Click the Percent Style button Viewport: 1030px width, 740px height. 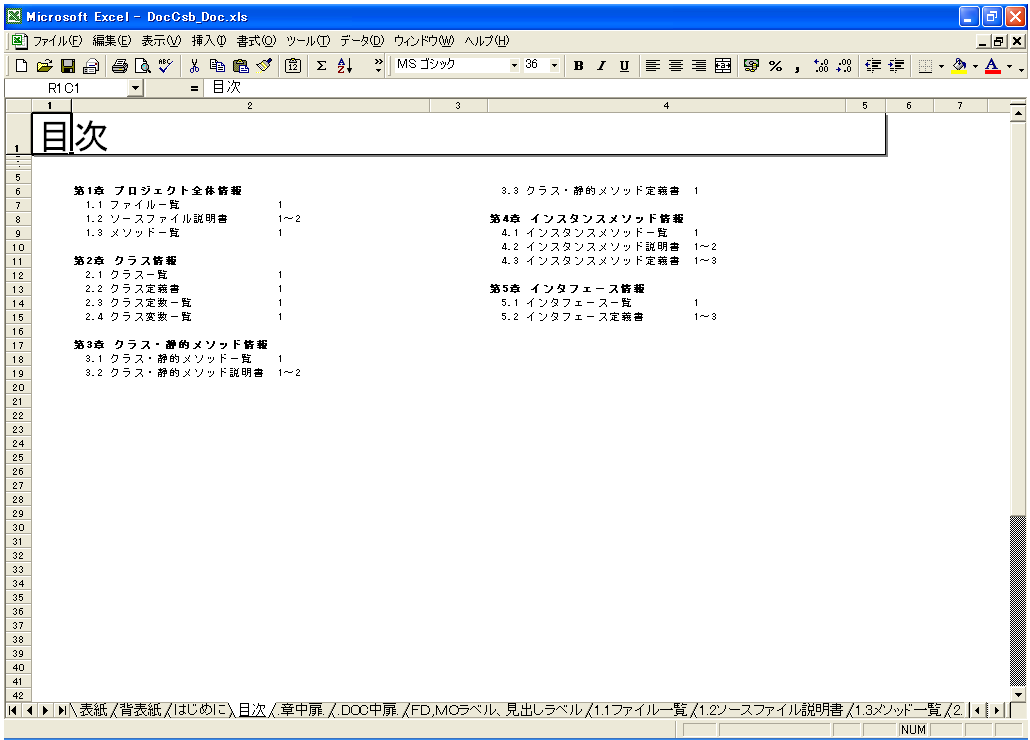click(x=775, y=66)
